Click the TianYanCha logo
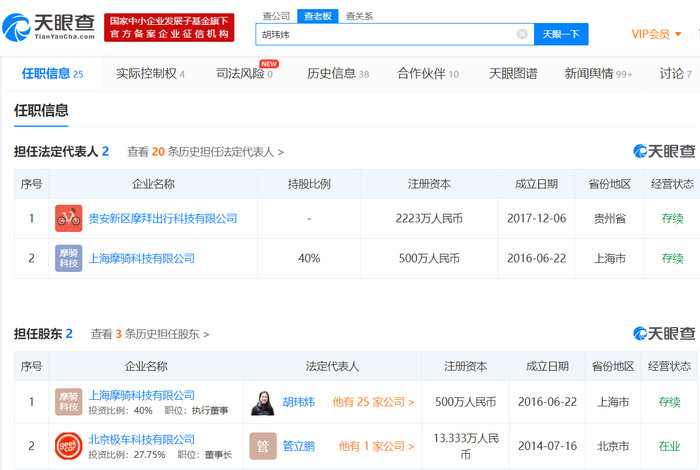This screenshot has height=470, width=700. 49,27
